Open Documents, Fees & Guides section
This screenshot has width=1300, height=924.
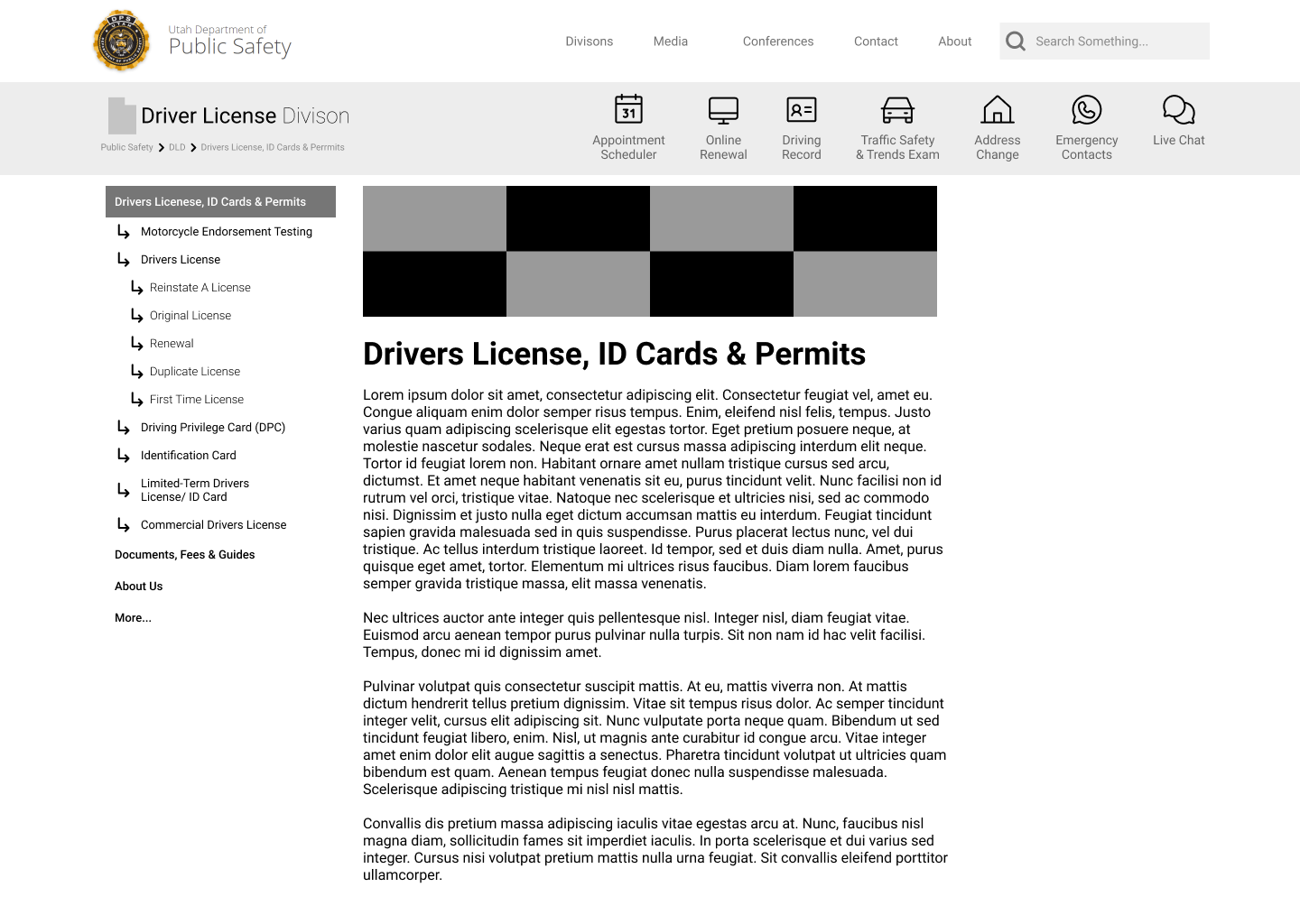click(184, 555)
